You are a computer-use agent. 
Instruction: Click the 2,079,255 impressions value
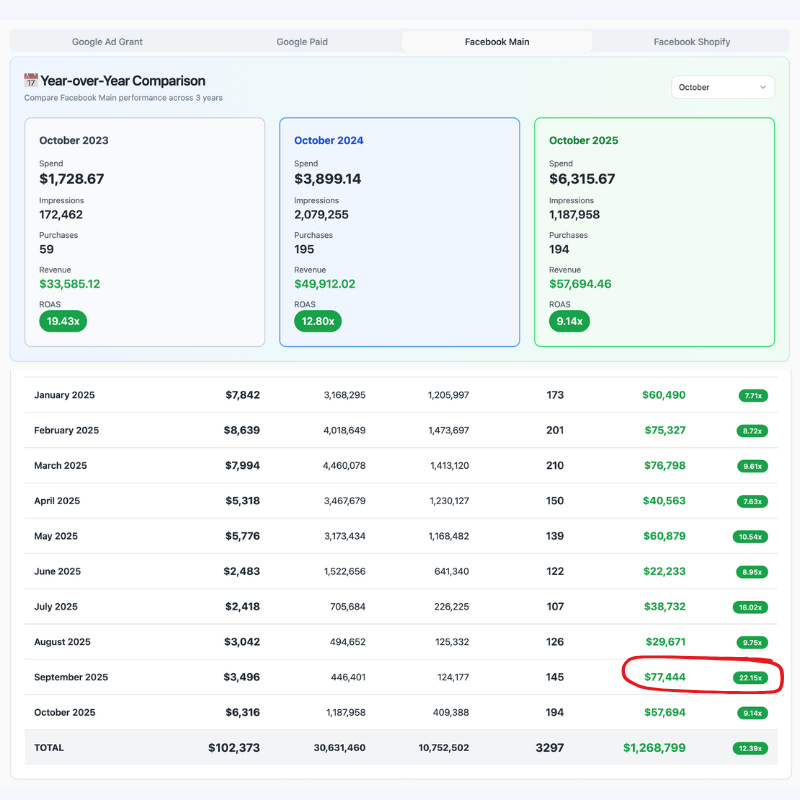[321, 215]
